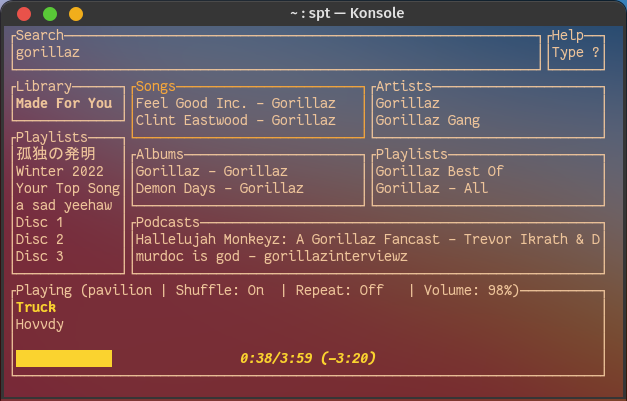Viewport: 627px width, 401px height.
Task: Click the yellow window button
Action: click(x=76, y=14)
